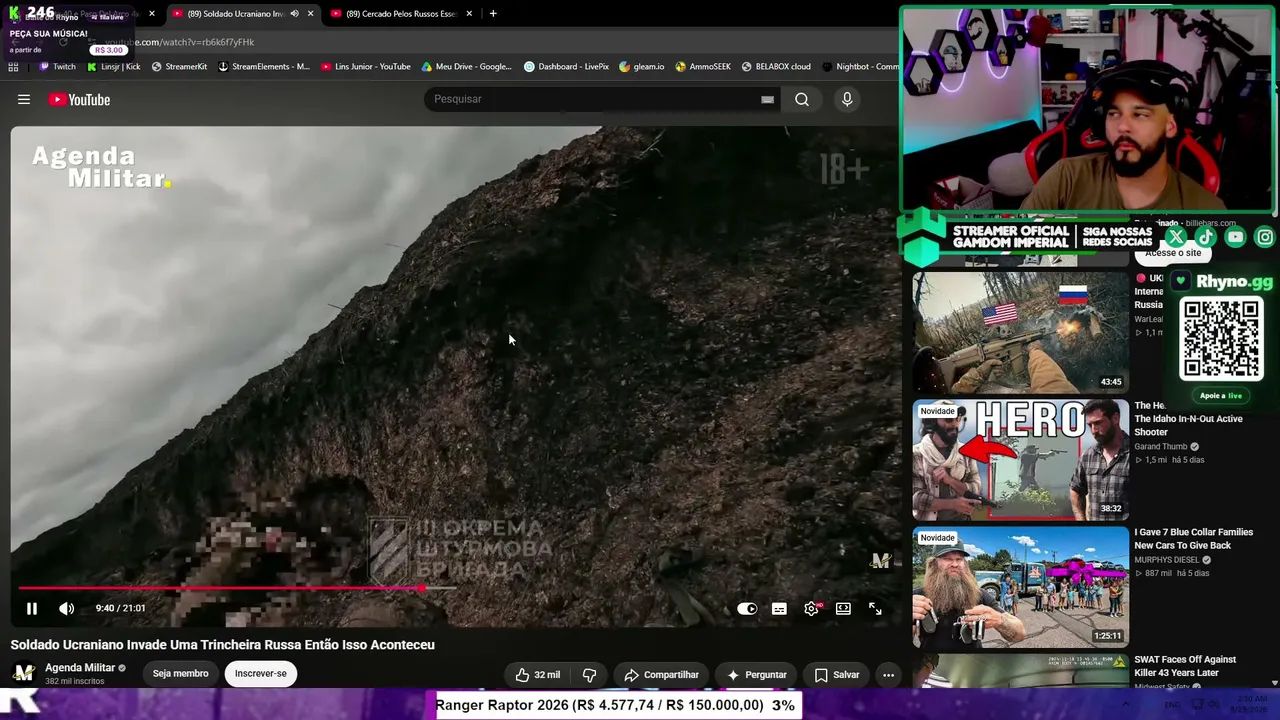Viewport: 1280px width, 720px height.
Task: Open the on-screen keyboard in the search box
Action: (767, 99)
